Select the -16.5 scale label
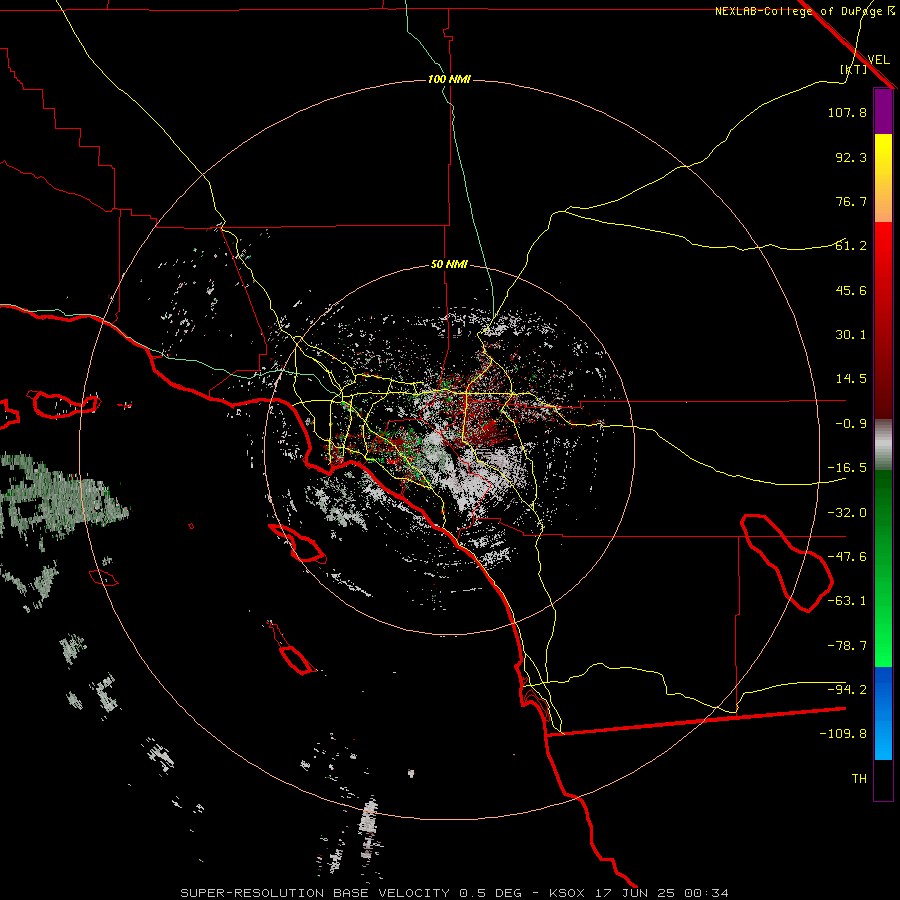 point(847,468)
